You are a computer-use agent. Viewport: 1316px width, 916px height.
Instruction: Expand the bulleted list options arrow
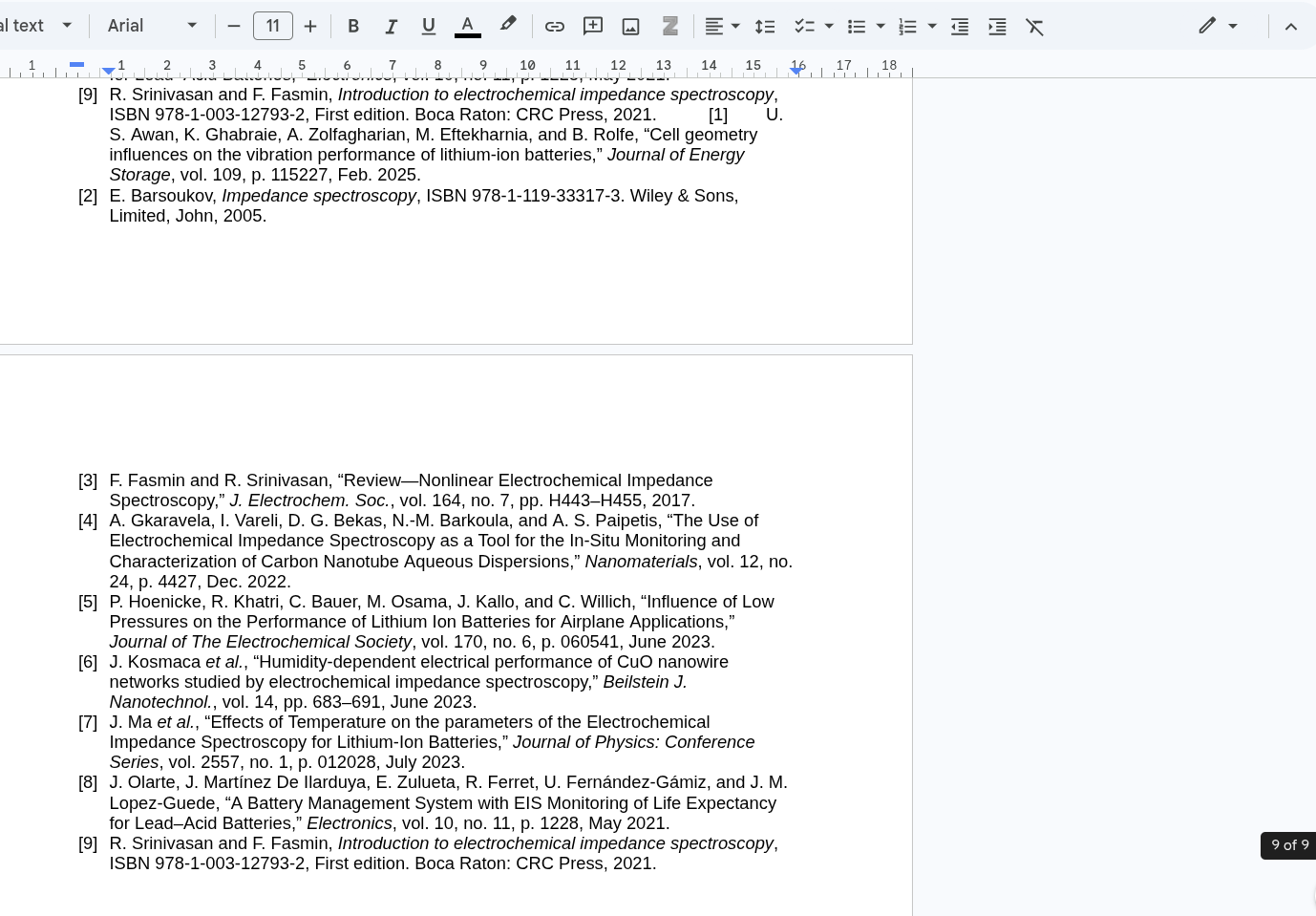tap(881, 26)
